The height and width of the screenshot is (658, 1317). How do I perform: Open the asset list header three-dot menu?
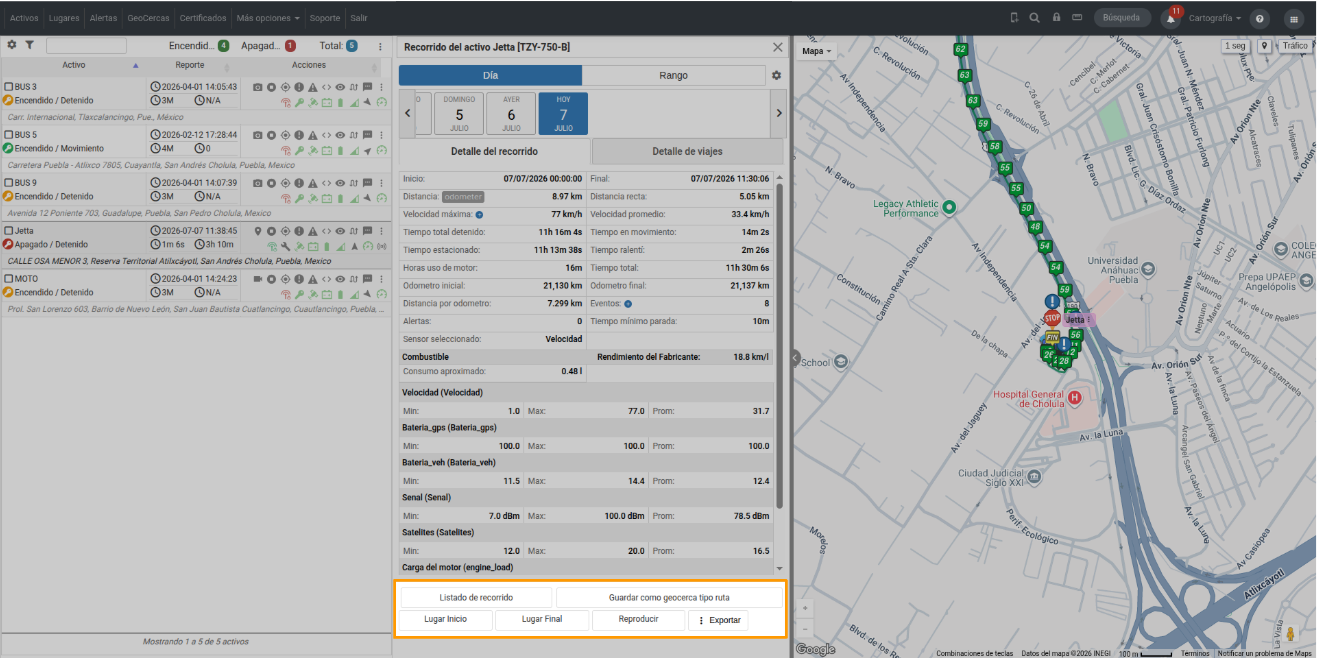pos(380,46)
